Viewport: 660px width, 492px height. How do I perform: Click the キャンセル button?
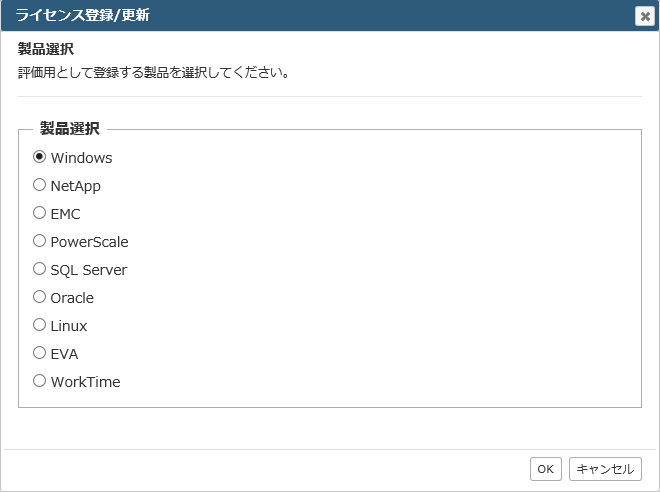(x=605, y=469)
